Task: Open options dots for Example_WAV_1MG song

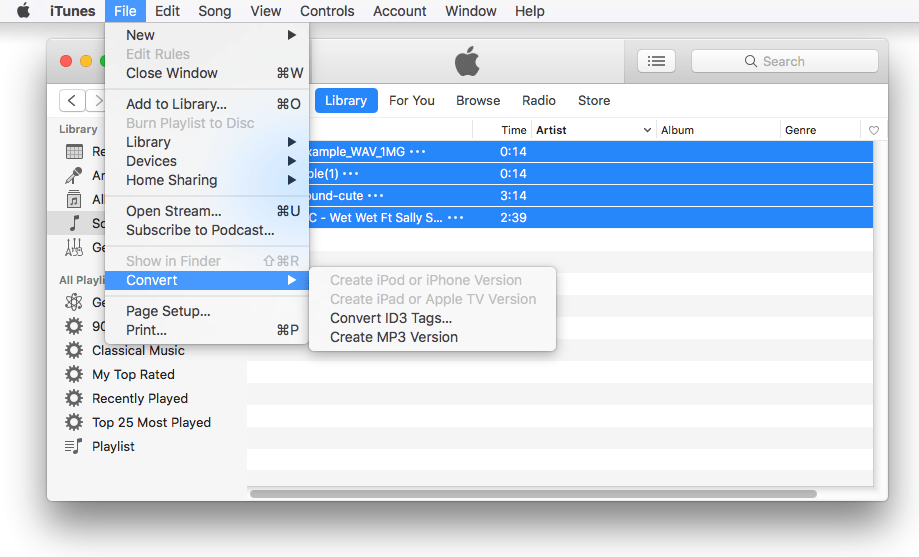Action: (417, 151)
